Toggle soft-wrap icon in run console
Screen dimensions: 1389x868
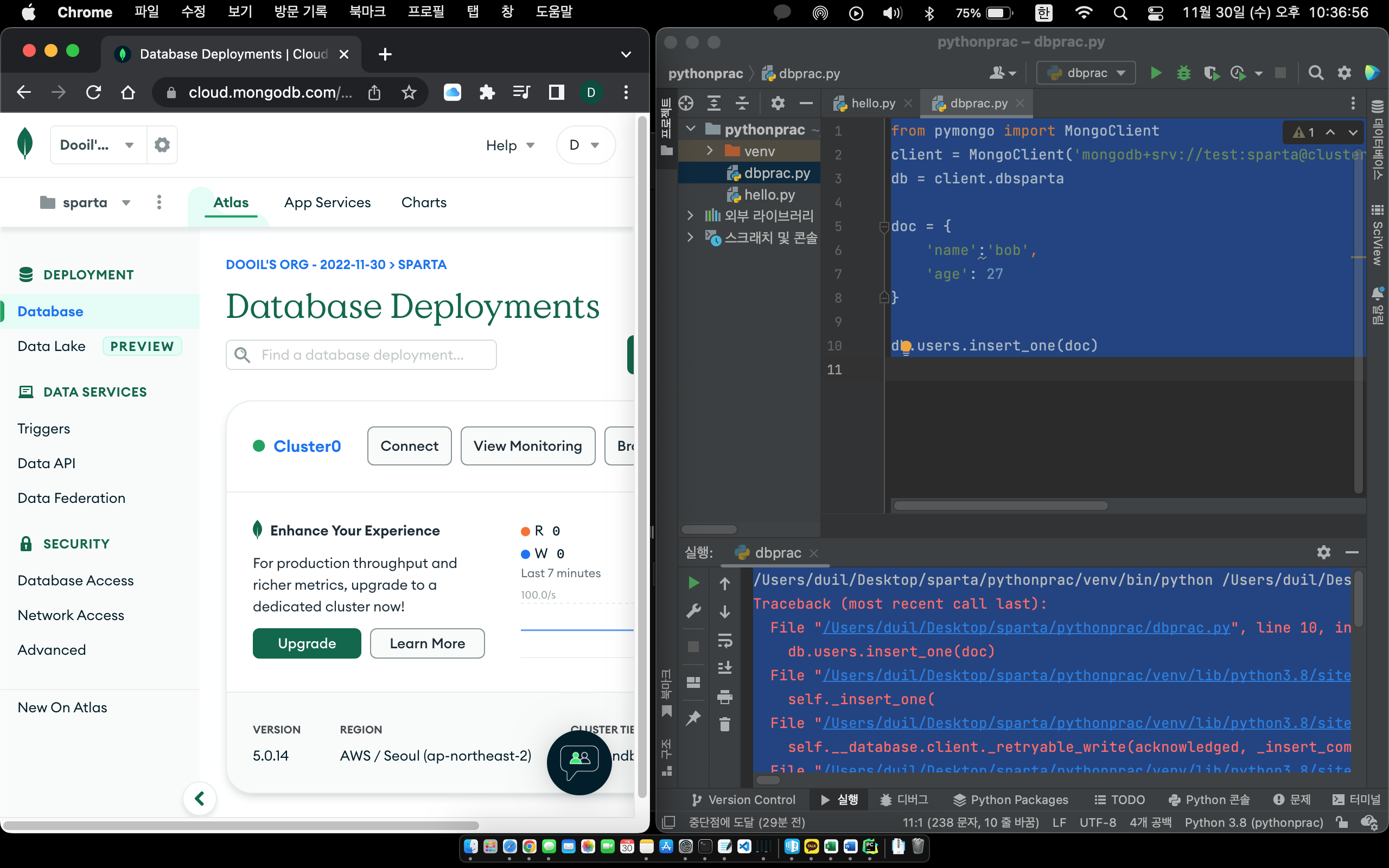[724, 640]
